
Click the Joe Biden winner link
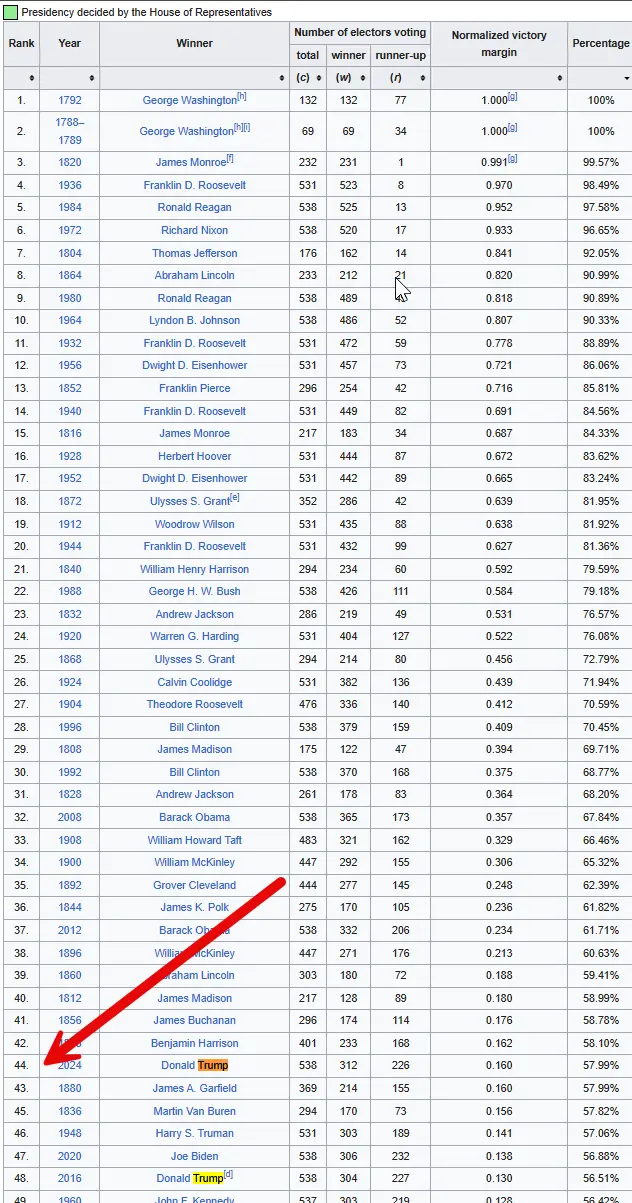click(x=194, y=1156)
